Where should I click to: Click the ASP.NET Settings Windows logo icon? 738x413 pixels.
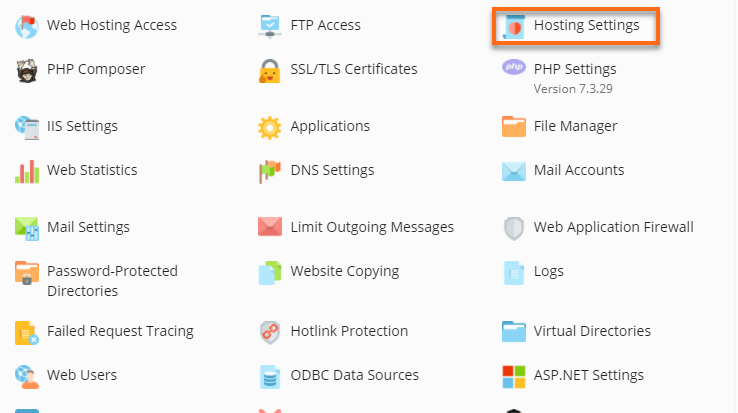click(513, 377)
